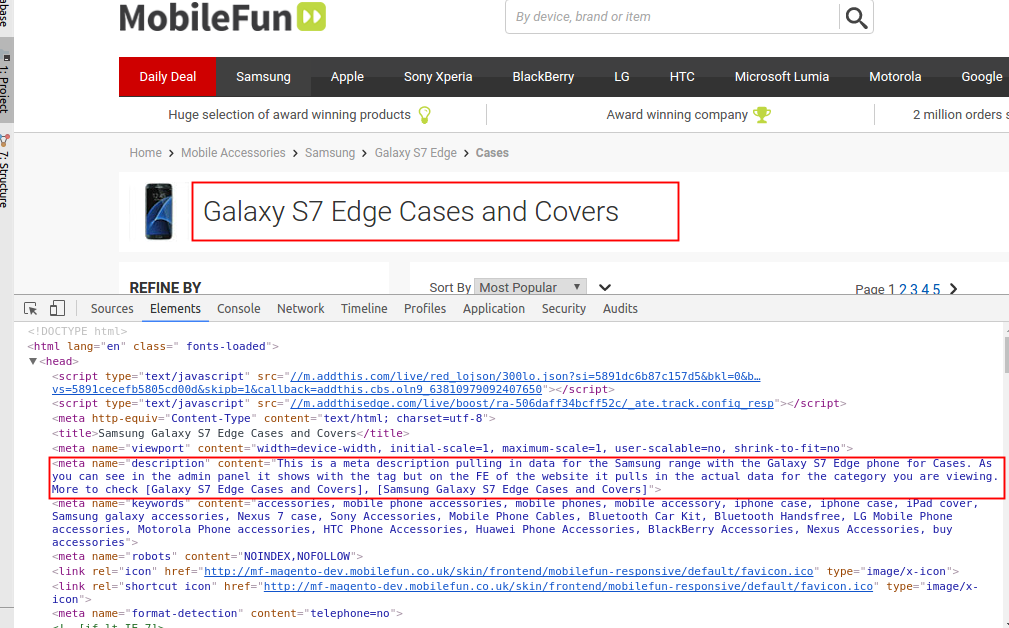Open the Apple navigation menu

point(347,77)
